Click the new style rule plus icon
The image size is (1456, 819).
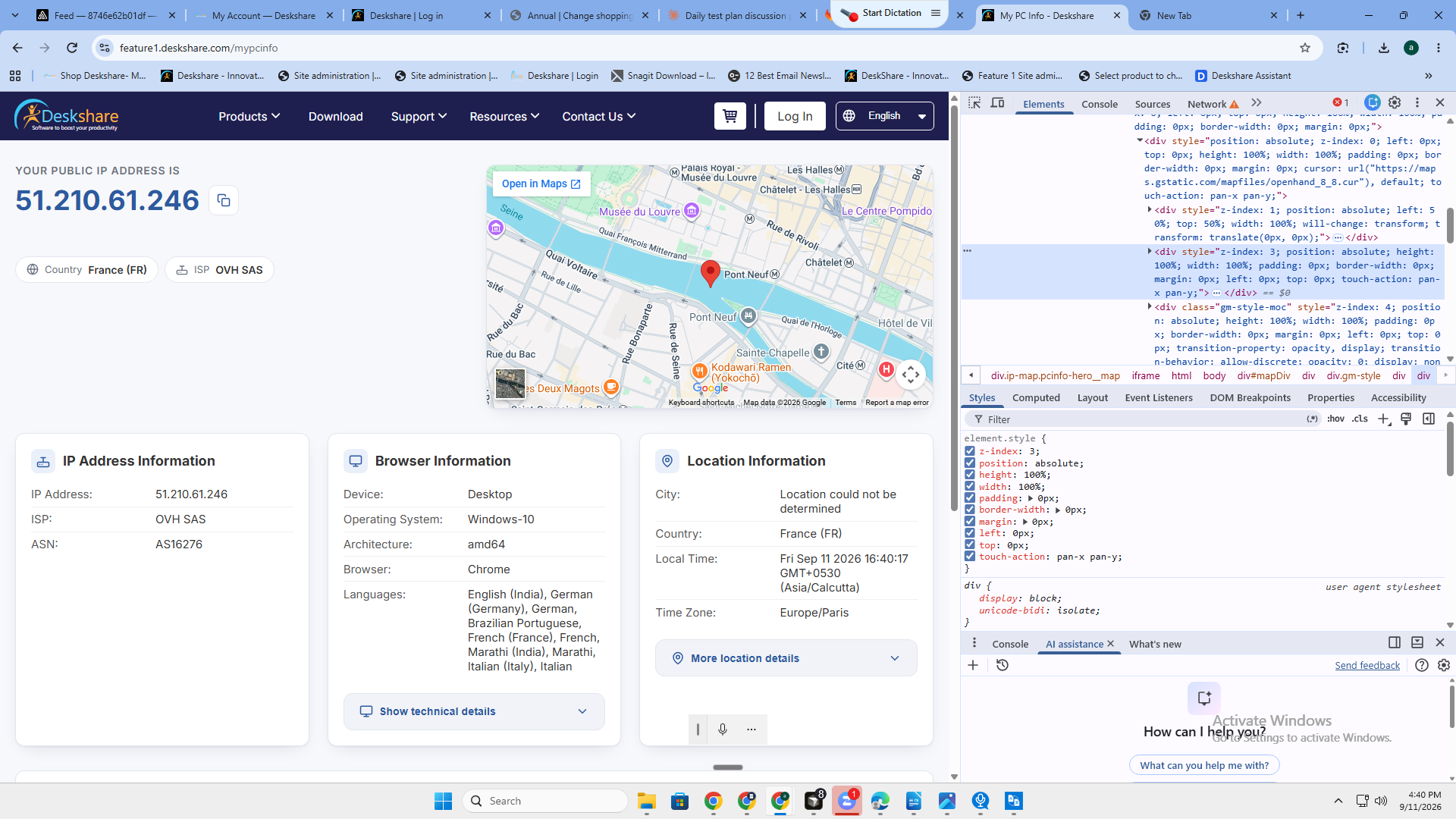[1383, 419]
